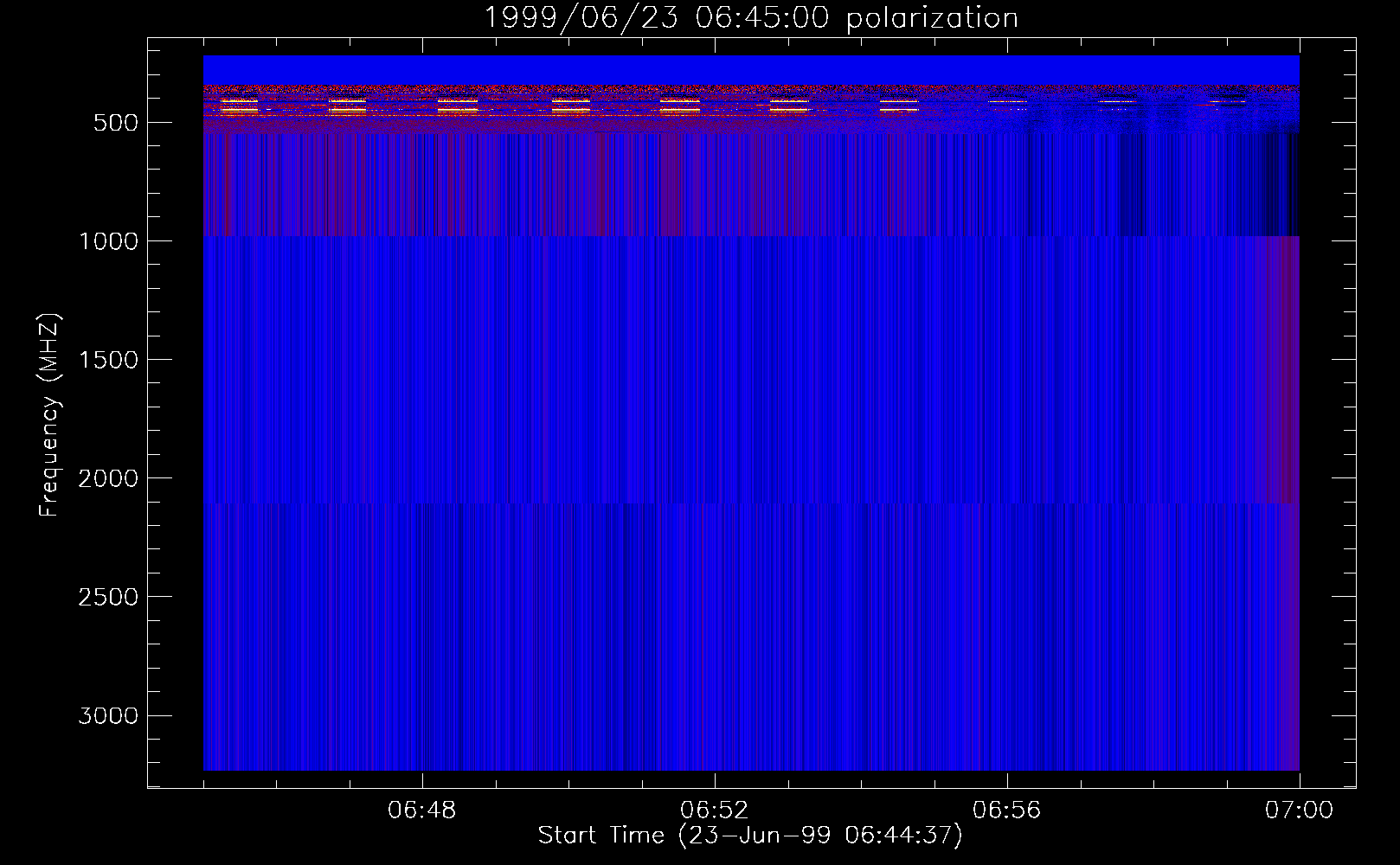This screenshot has width=1400, height=865.
Task: Select the 06:48 time tick label
Action: [422, 811]
